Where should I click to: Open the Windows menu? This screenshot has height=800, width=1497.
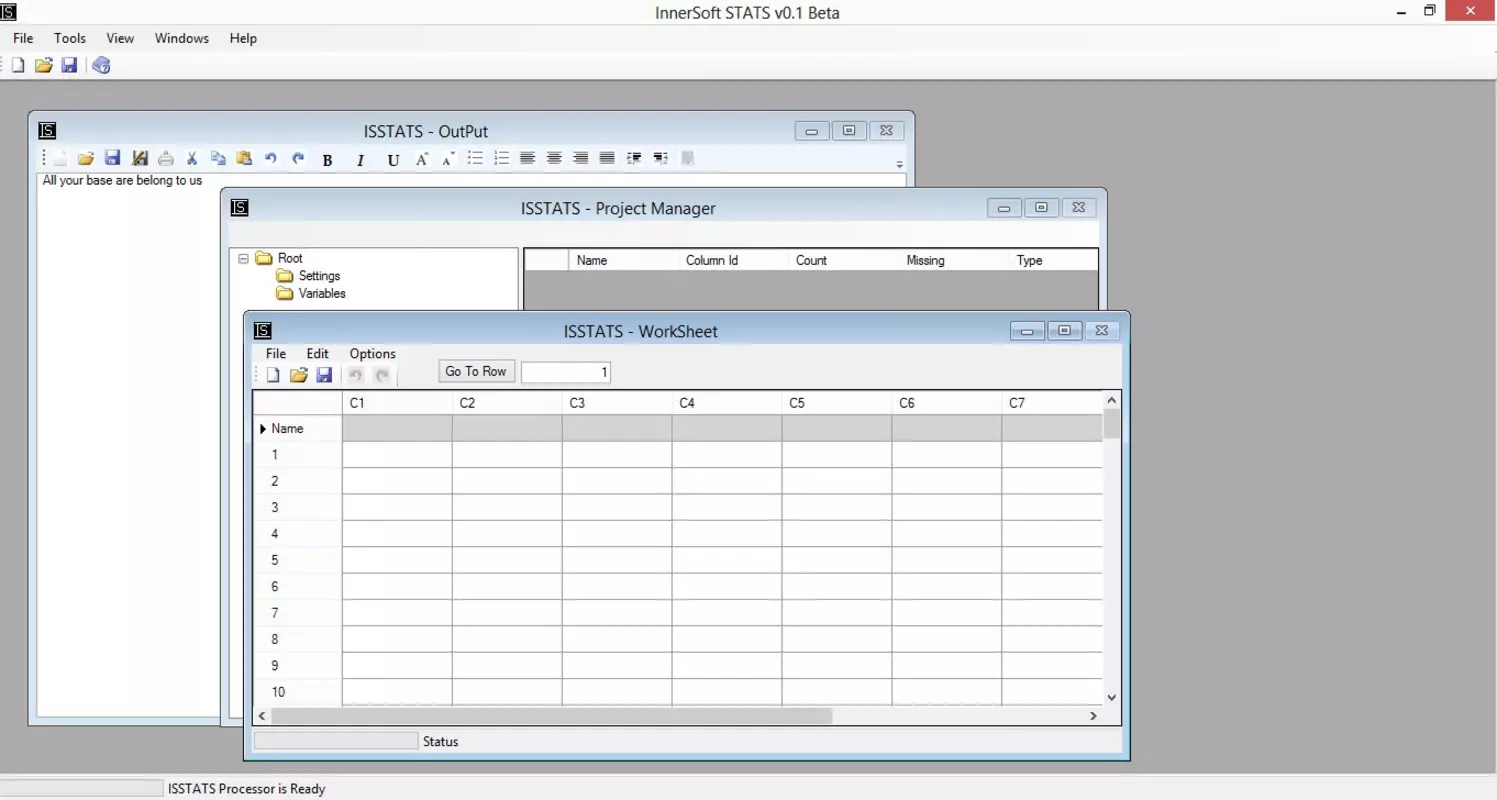[x=182, y=38]
